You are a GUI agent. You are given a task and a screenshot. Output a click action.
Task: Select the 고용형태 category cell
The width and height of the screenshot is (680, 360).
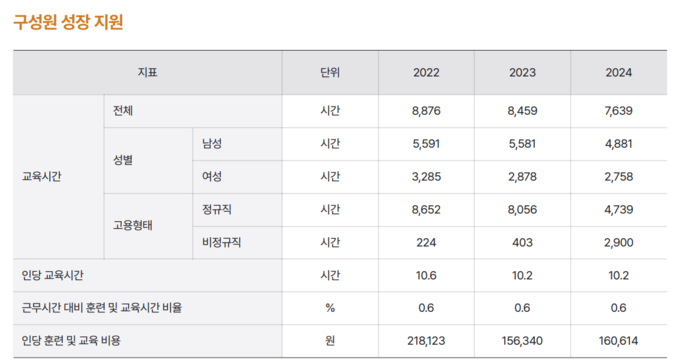pos(133,226)
